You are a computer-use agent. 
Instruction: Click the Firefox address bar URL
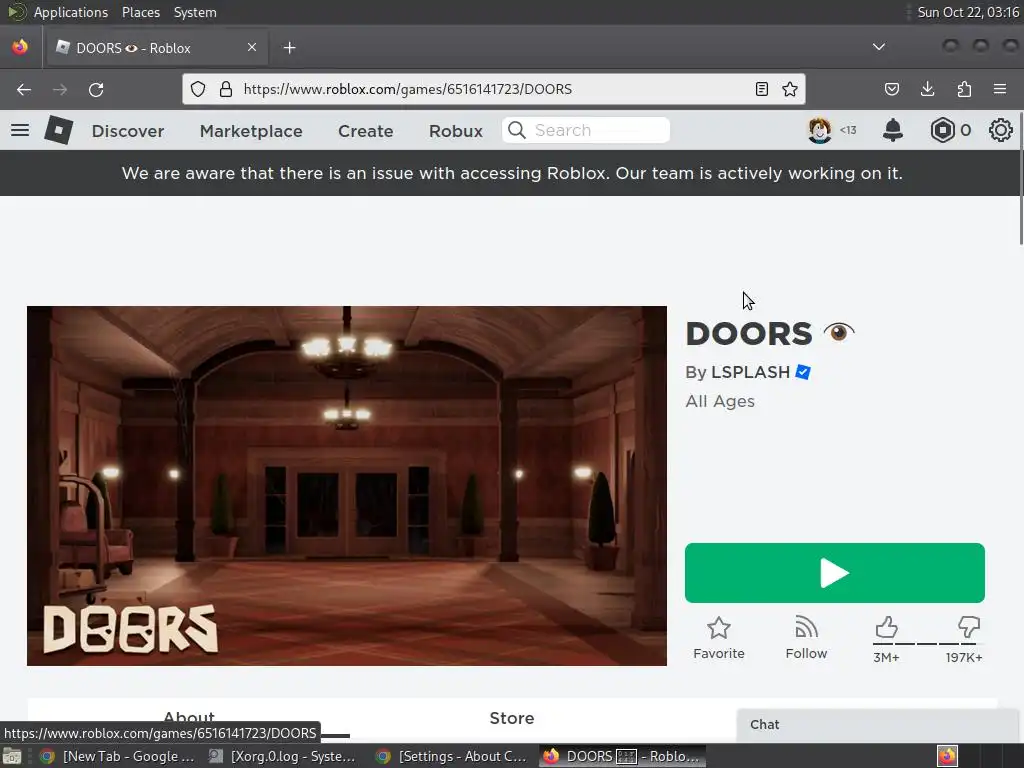pyautogui.click(x=408, y=89)
